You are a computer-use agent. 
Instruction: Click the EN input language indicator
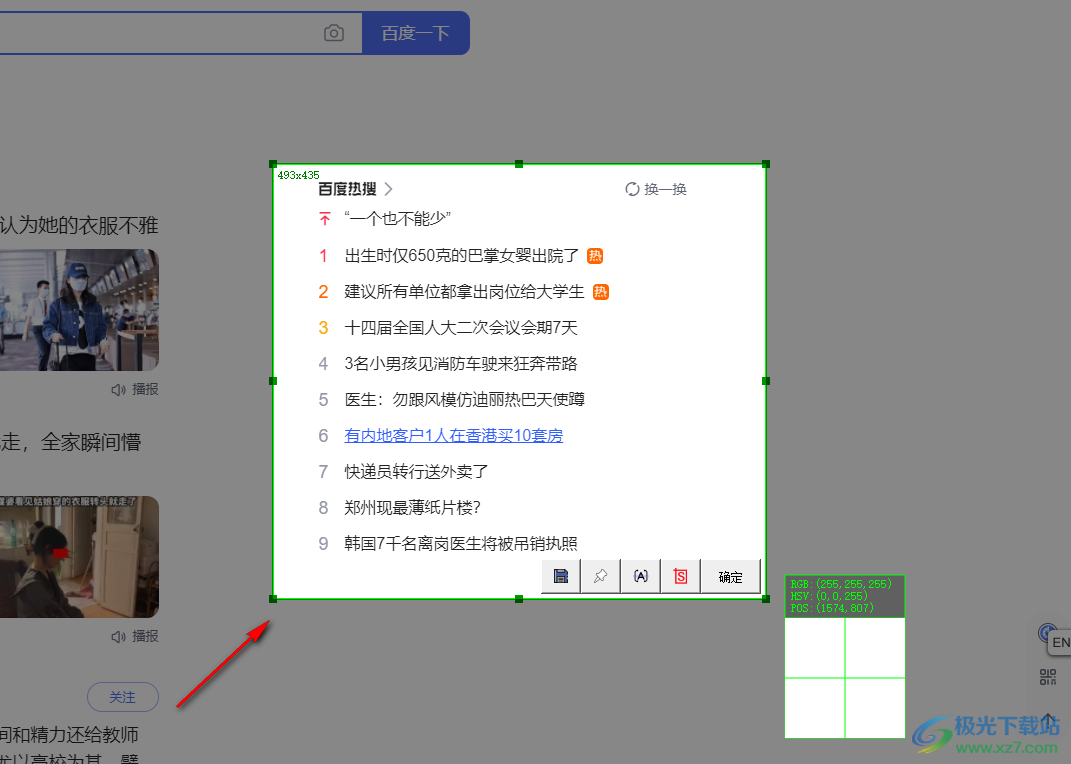tap(1059, 642)
